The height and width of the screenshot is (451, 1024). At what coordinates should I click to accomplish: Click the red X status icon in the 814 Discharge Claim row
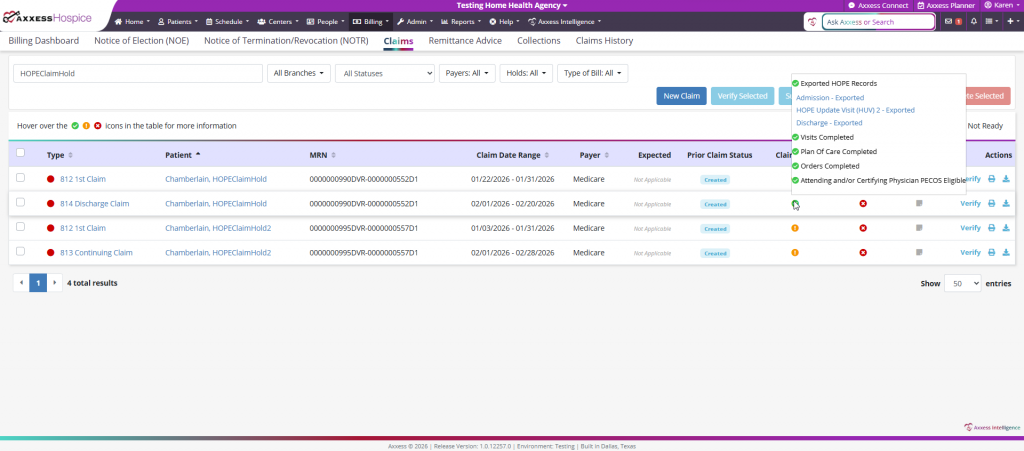pyautogui.click(x=863, y=203)
